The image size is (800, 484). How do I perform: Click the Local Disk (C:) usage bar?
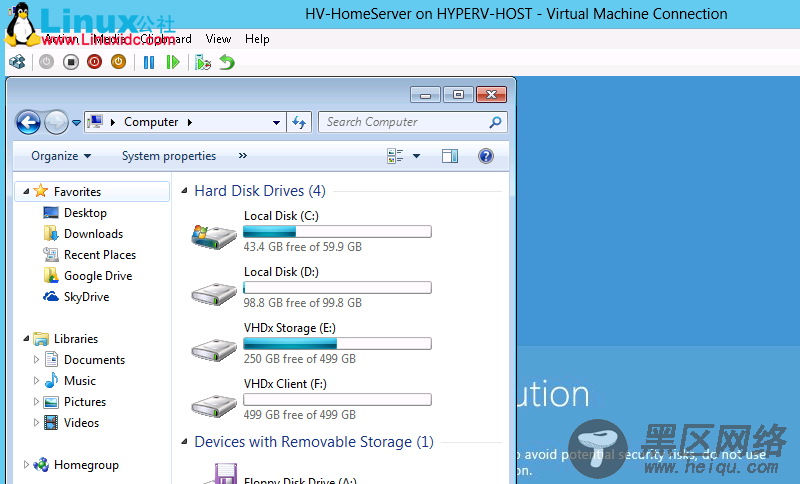click(337, 232)
